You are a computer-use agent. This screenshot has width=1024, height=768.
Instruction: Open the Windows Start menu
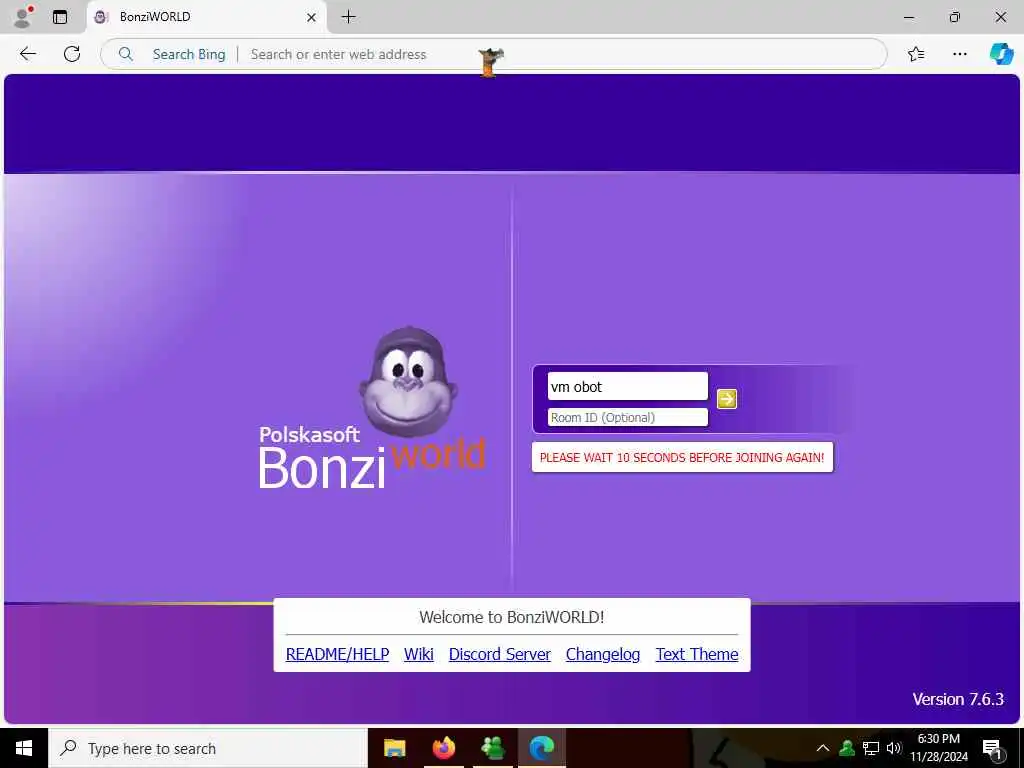(24, 748)
